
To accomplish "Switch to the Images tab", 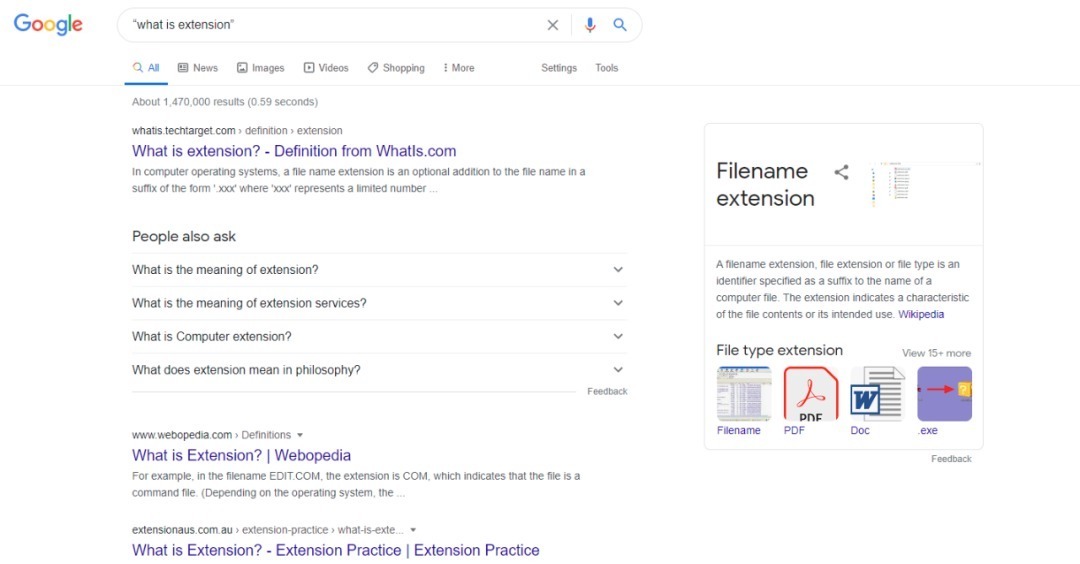I will pos(260,68).
